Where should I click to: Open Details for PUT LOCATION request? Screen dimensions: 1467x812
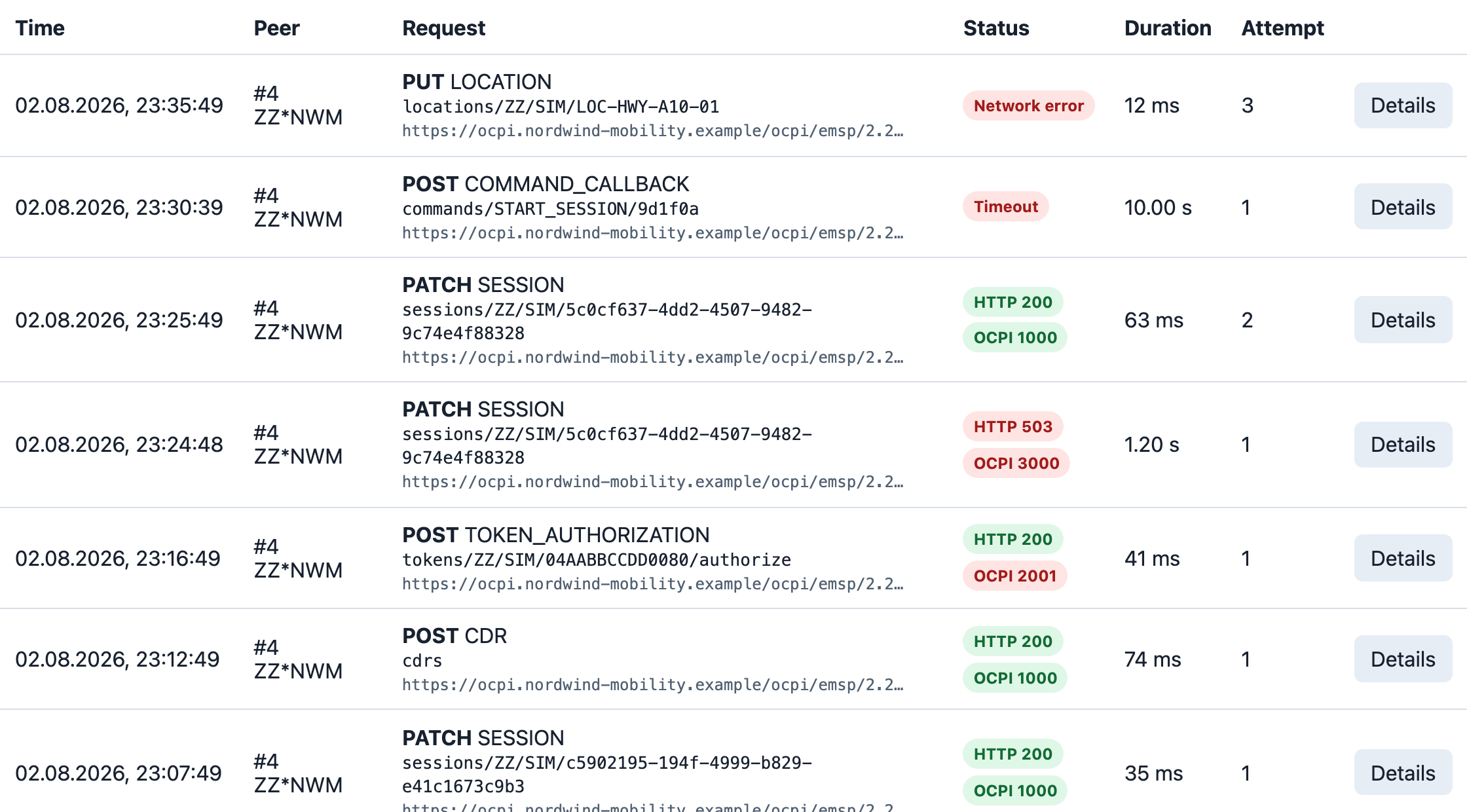pyautogui.click(x=1403, y=105)
